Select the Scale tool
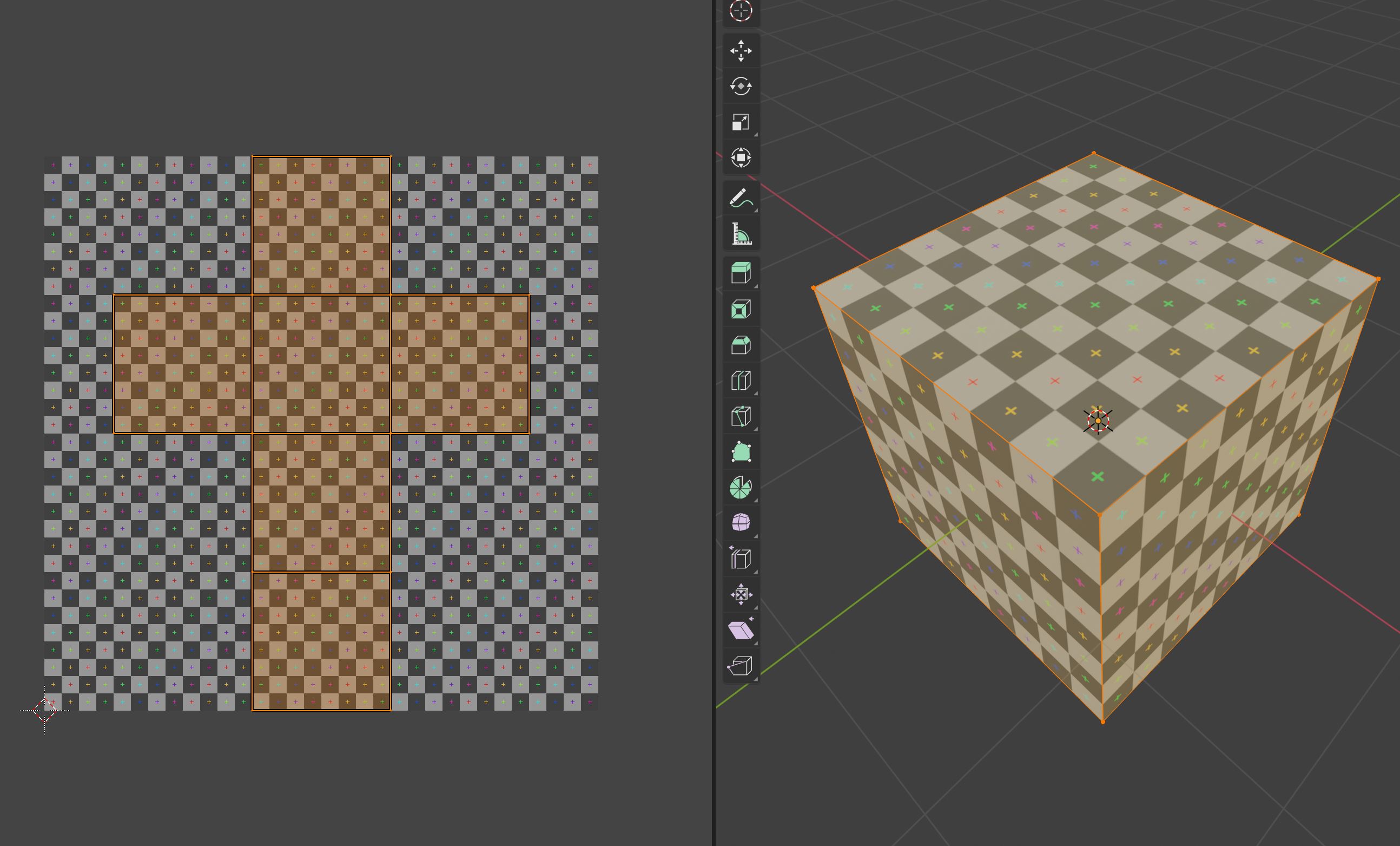The height and width of the screenshot is (846, 1400). tap(741, 122)
